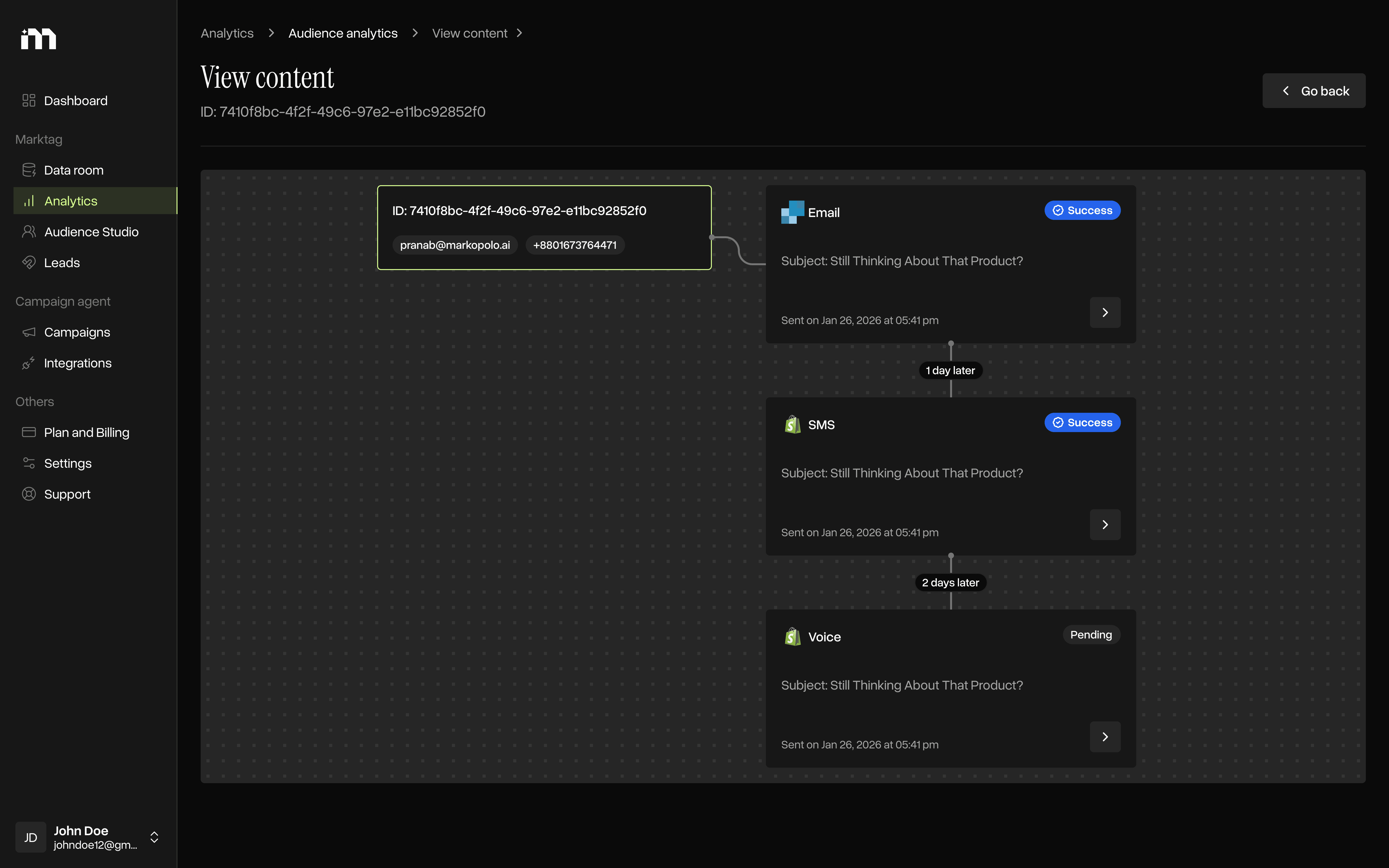Click the pranab@markopolo.ai chip
The image size is (1389, 868).
point(455,245)
